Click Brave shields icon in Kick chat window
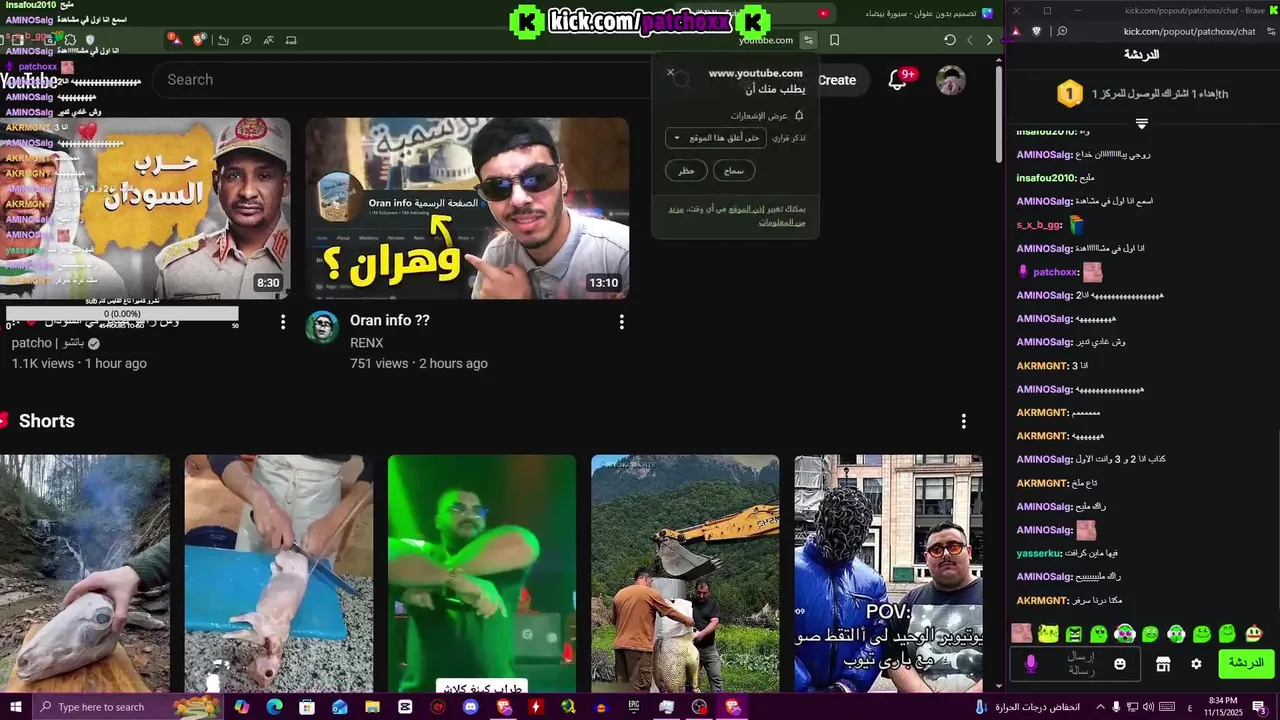Image resolution: width=1280 pixels, height=720 pixels. click(x=1036, y=31)
